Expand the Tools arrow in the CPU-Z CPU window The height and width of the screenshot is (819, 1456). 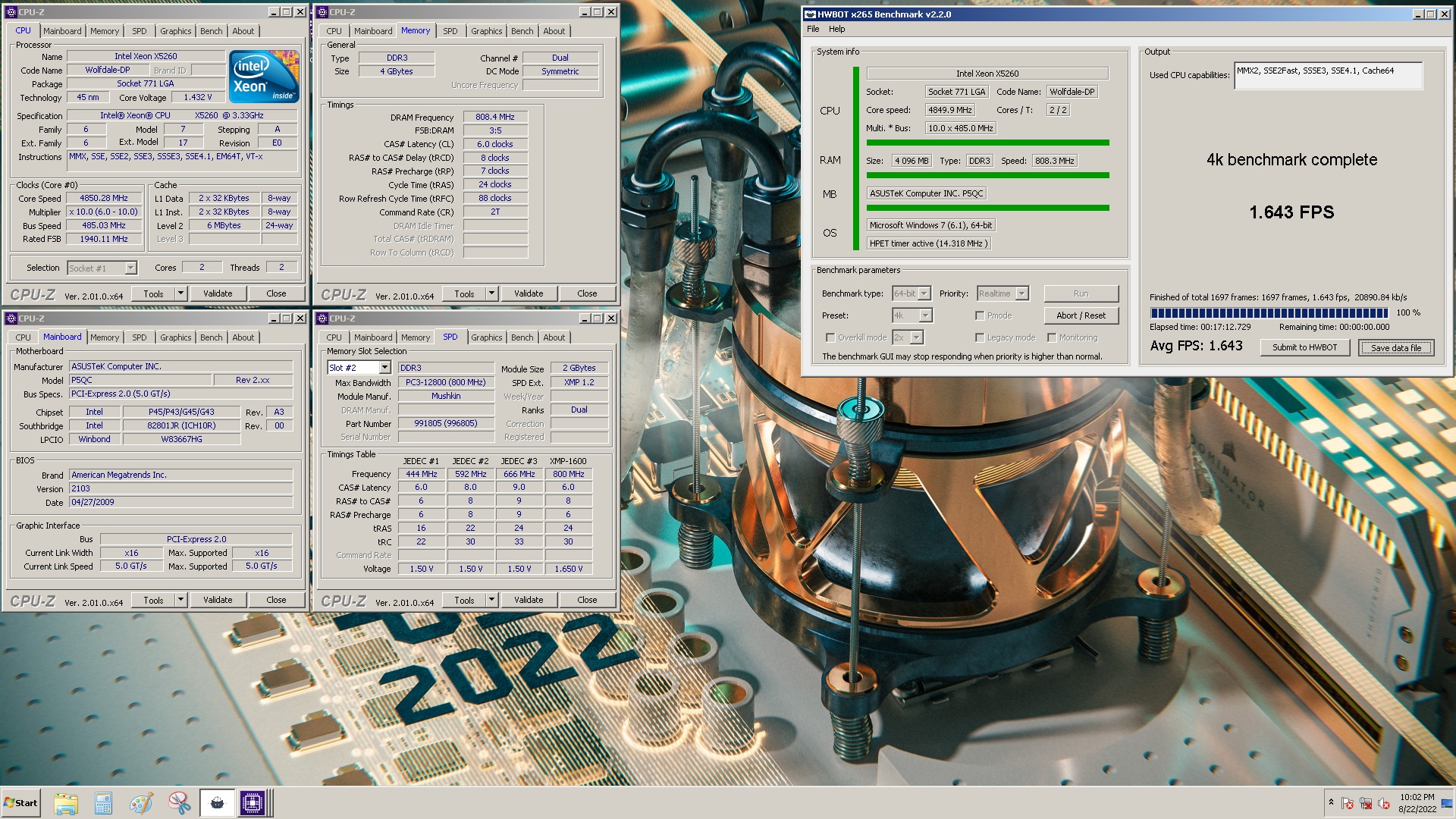pyautogui.click(x=180, y=293)
